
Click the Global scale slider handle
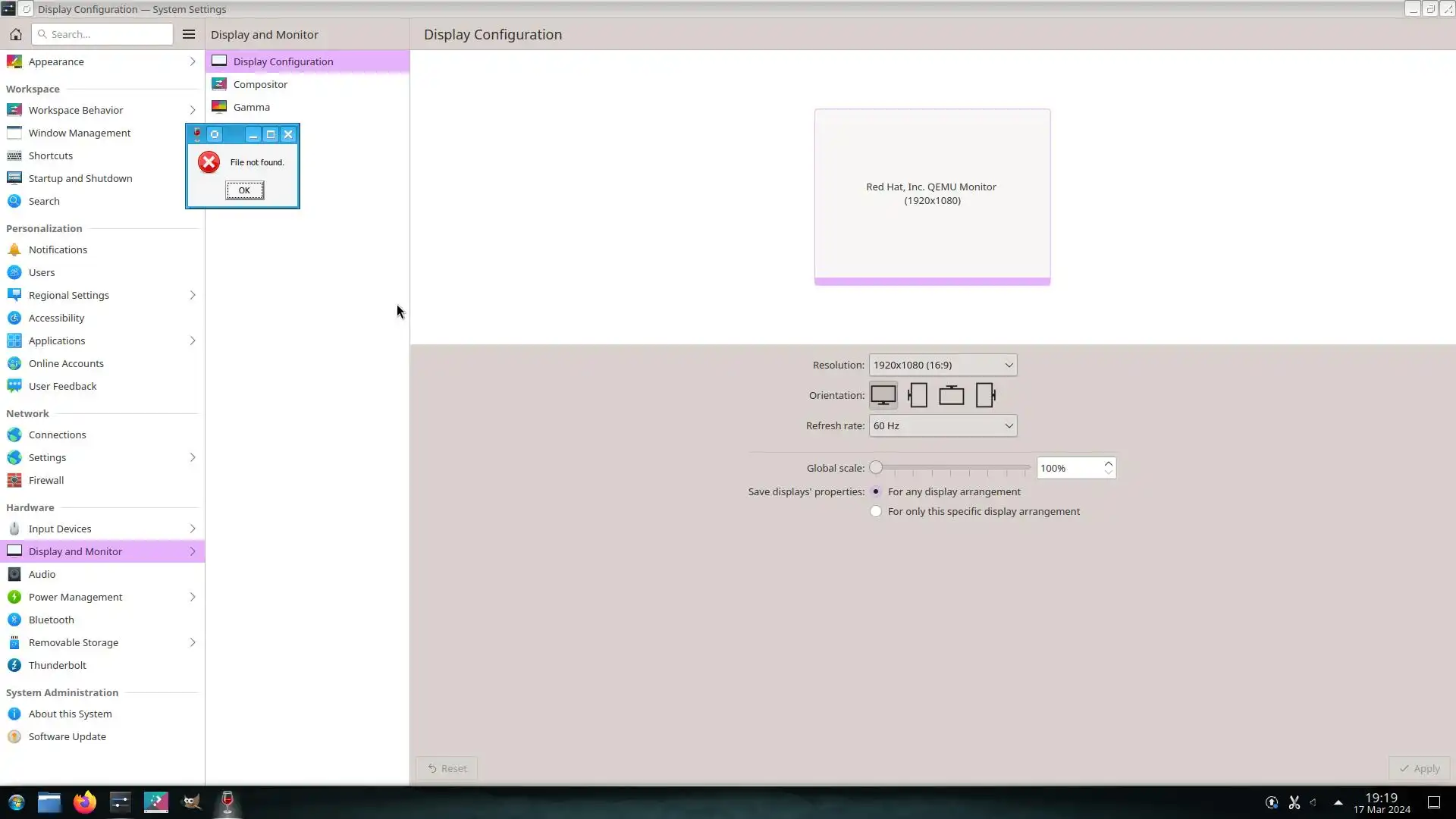click(x=876, y=468)
